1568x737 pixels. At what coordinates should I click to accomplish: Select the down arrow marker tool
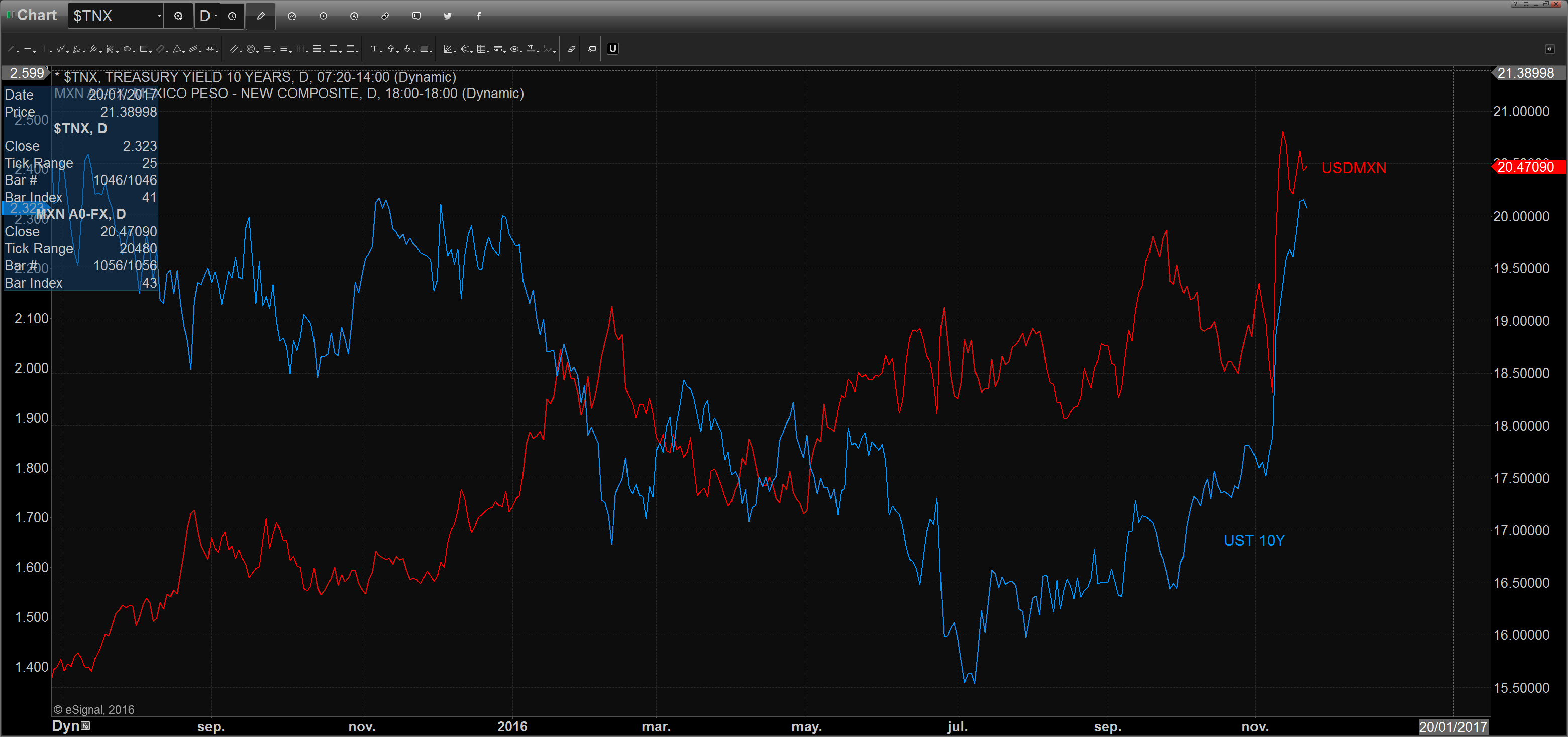pyautogui.click(x=408, y=49)
